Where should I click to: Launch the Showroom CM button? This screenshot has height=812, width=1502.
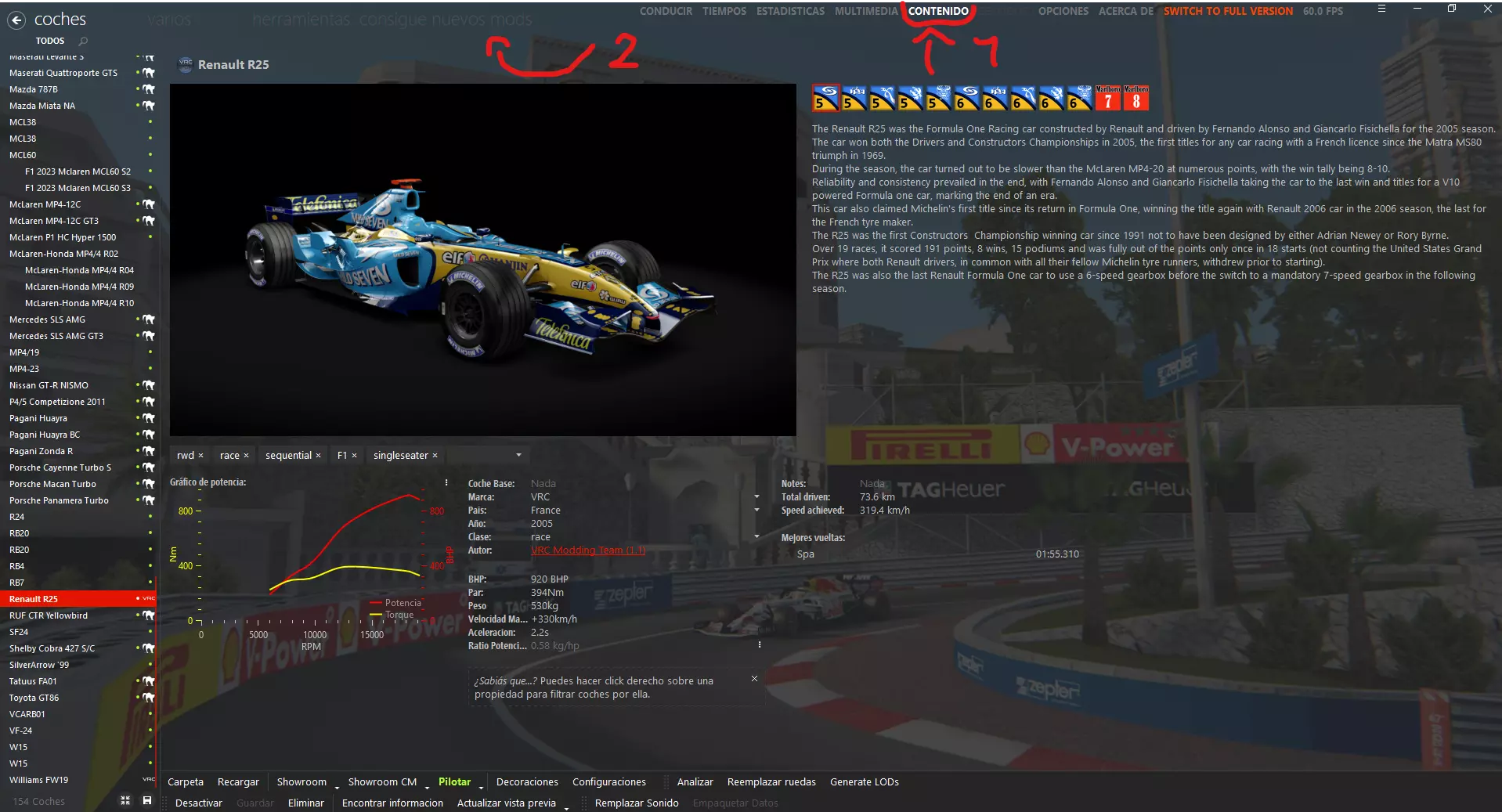tap(382, 781)
